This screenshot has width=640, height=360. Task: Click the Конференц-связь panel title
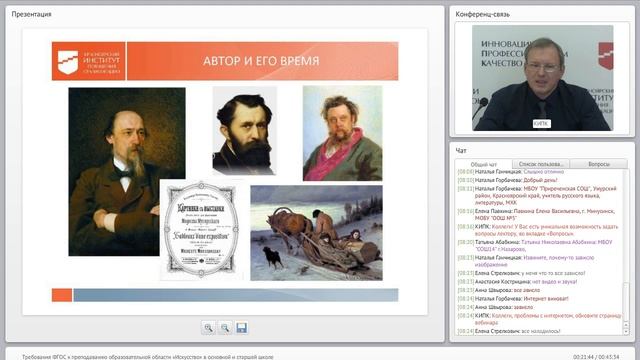click(482, 14)
